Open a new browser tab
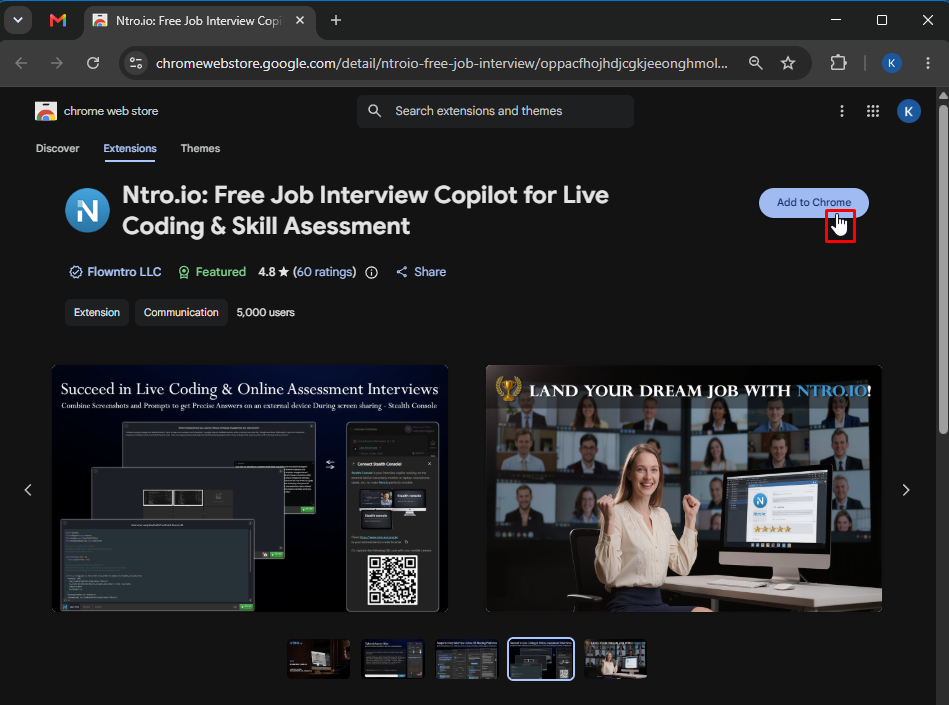The height and width of the screenshot is (705, 949). pyautogui.click(x=336, y=21)
